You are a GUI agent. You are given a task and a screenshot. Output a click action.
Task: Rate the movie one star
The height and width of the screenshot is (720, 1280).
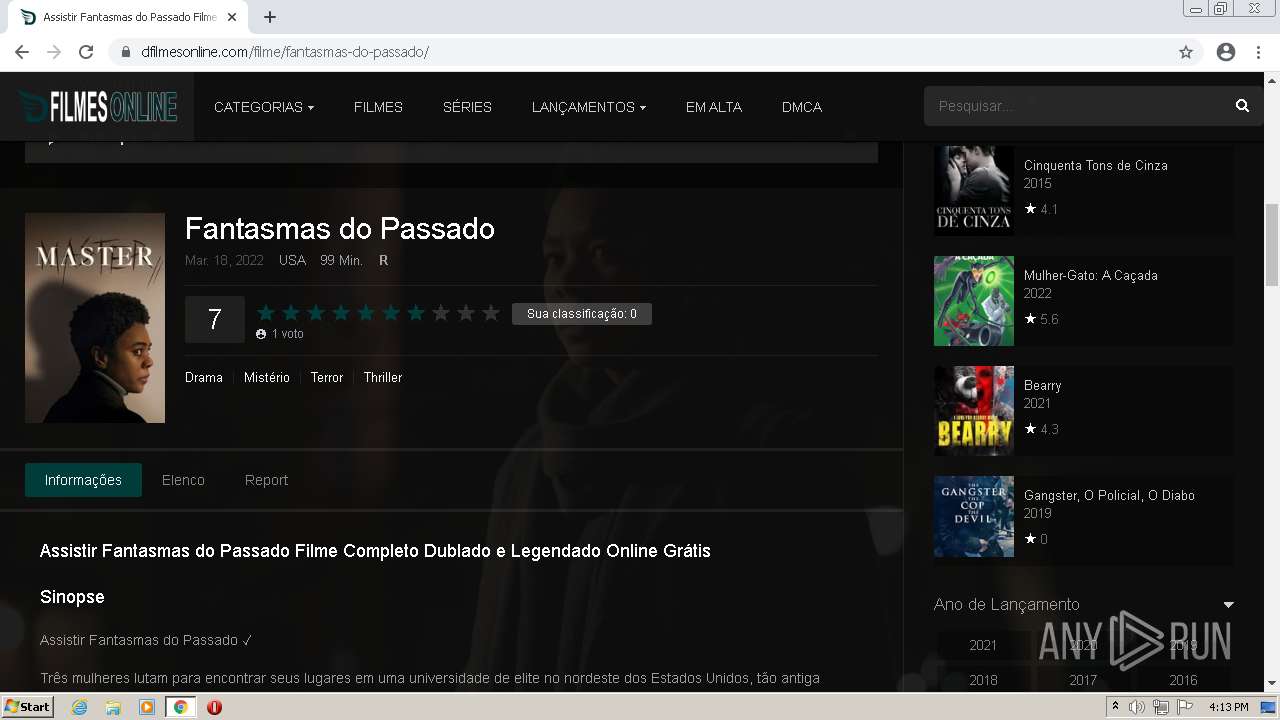pyautogui.click(x=266, y=313)
